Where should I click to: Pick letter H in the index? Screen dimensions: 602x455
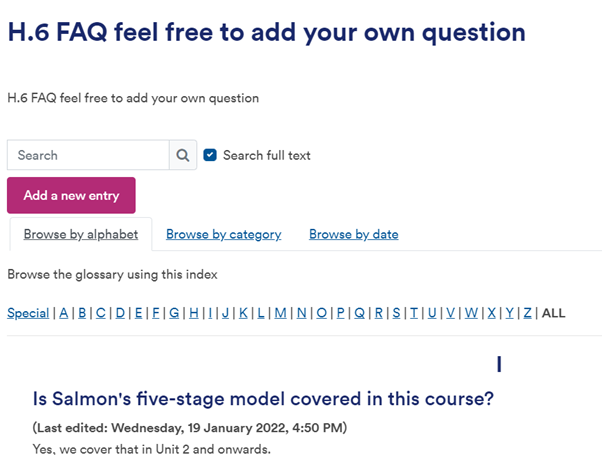pos(194,313)
